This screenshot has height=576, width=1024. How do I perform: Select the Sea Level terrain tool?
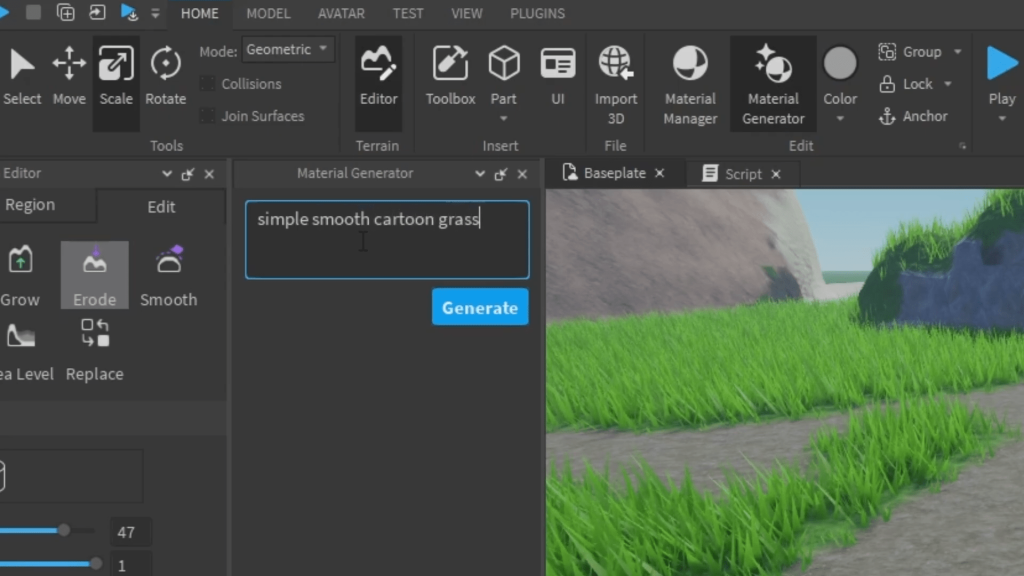[x=24, y=351]
